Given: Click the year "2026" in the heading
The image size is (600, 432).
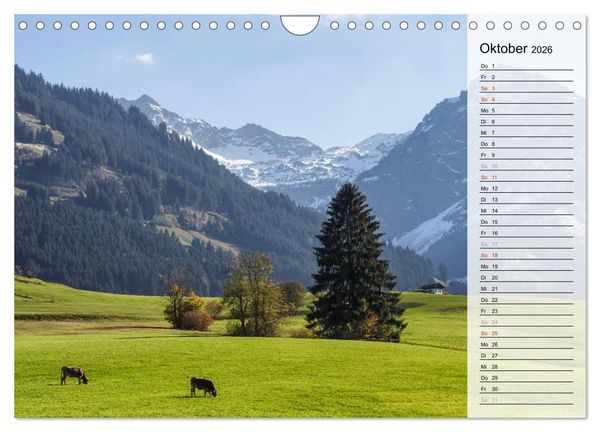Looking at the screenshot, I should coord(542,50).
